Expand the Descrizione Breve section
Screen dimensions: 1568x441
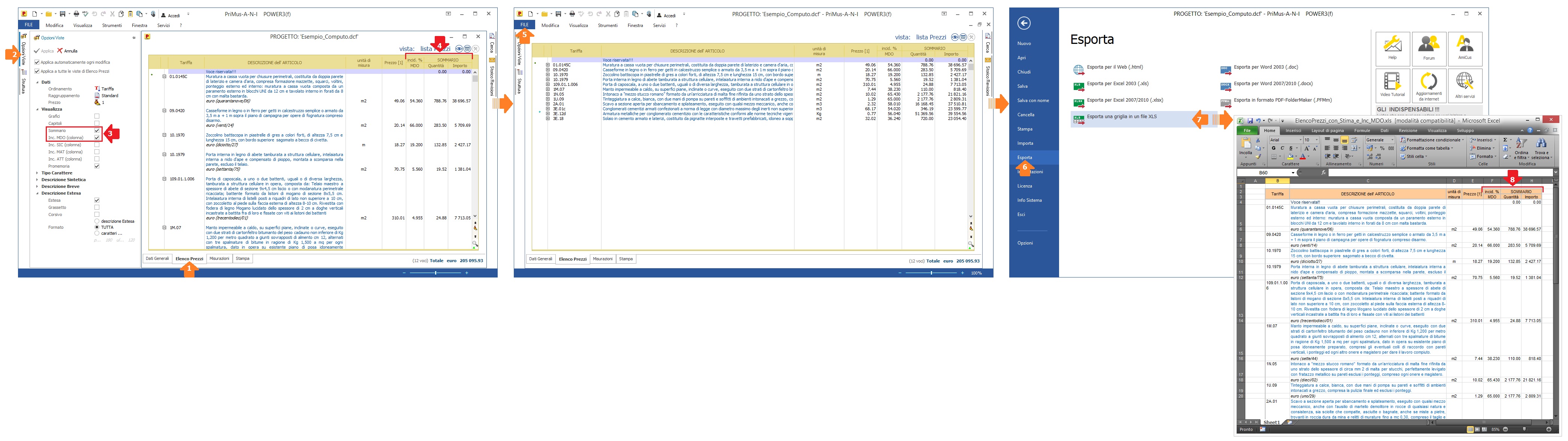[37, 186]
